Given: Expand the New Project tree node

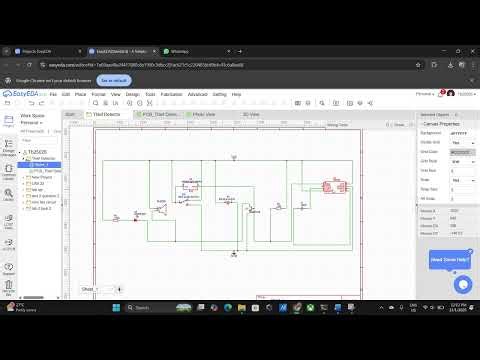Looking at the screenshot, I should point(24,177).
